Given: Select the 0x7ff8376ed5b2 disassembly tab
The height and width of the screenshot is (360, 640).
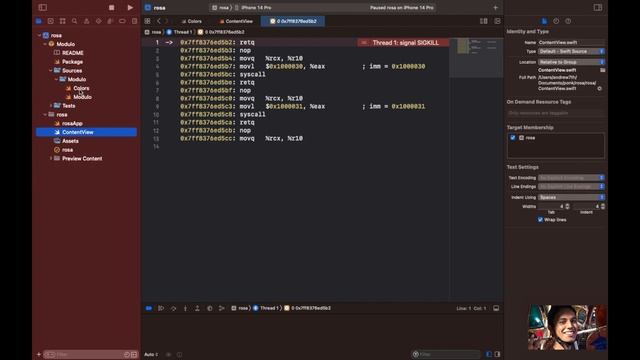Looking at the screenshot, I should click(x=293, y=21).
